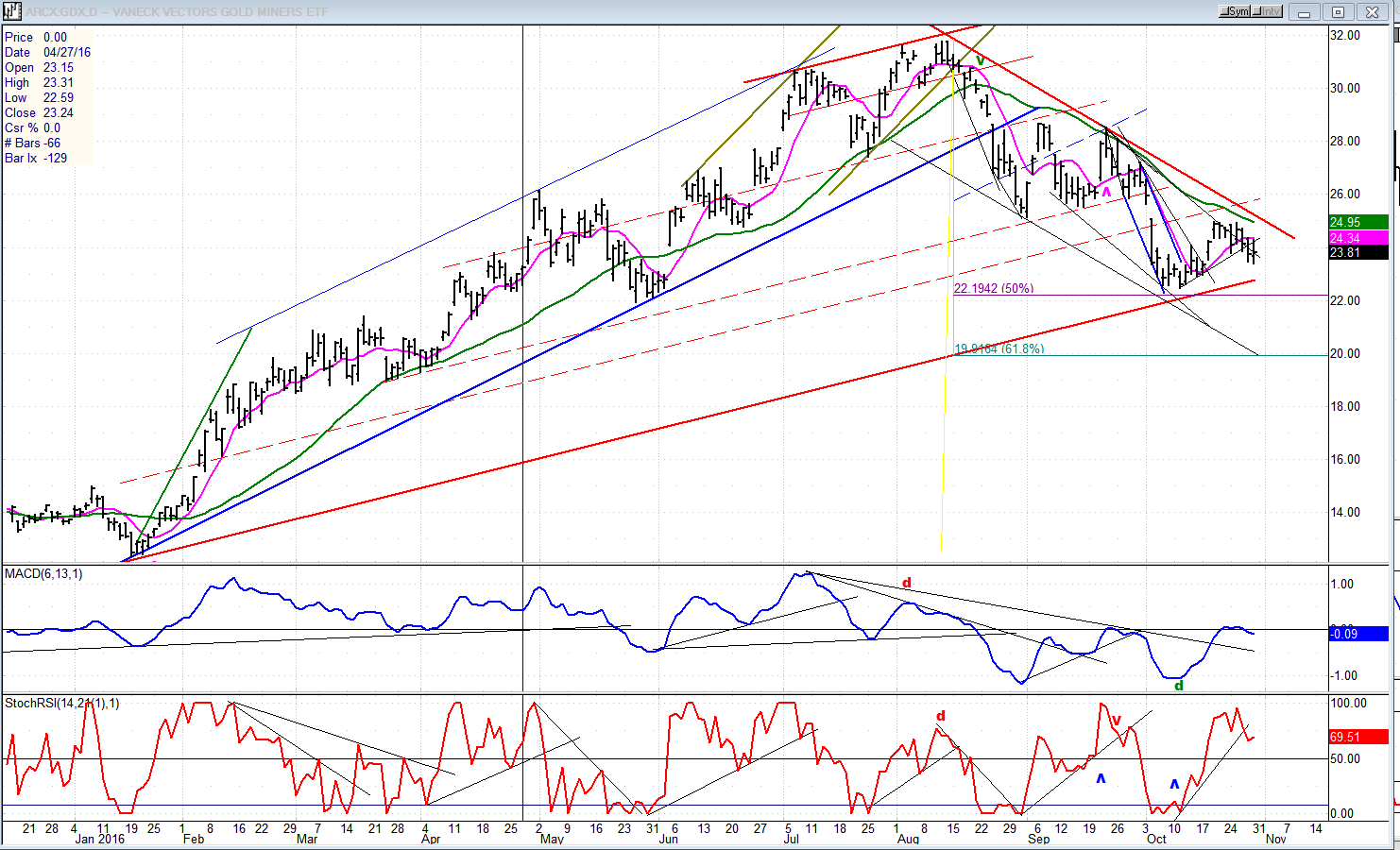The width and height of the screenshot is (1400, 850).
Task: Open the chart window system menu icon
Action: pyautogui.click(x=10, y=11)
